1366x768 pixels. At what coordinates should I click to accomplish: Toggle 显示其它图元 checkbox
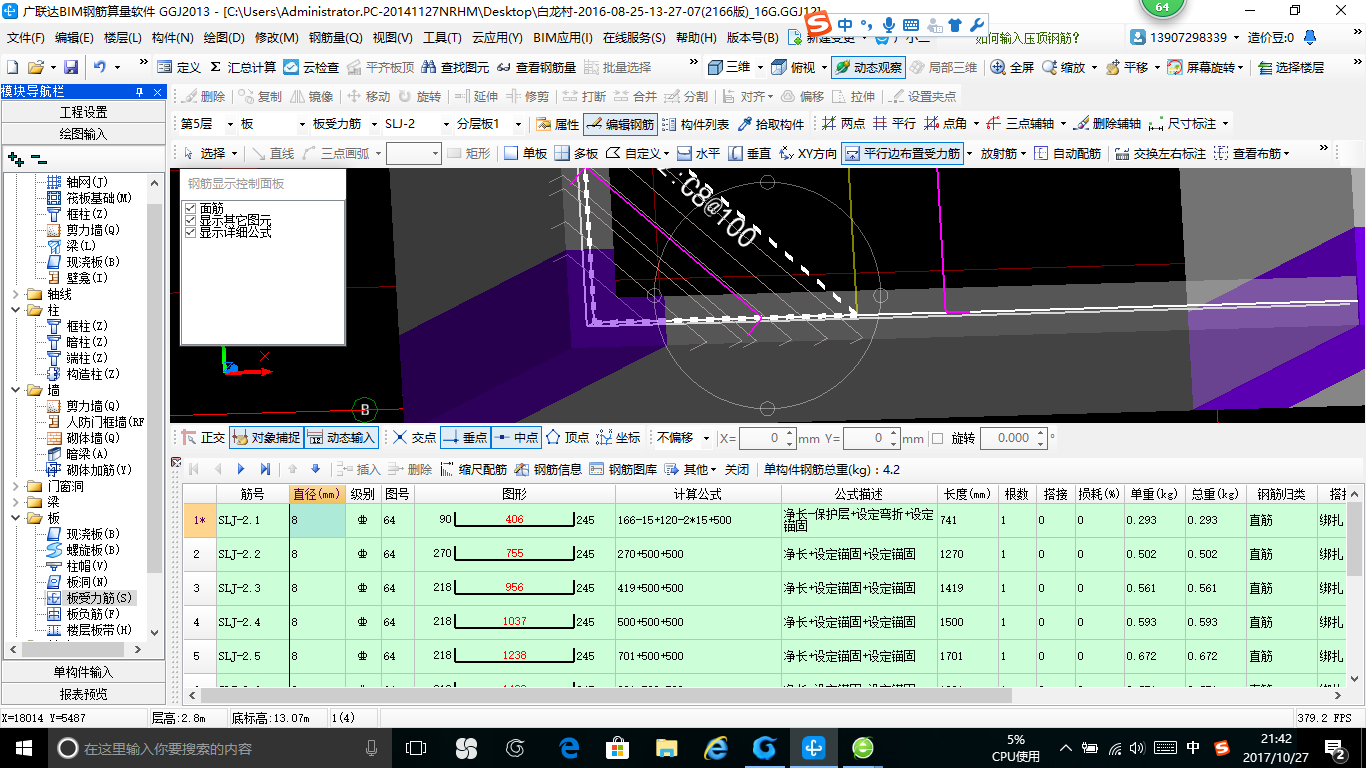pyautogui.click(x=191, y=220)
